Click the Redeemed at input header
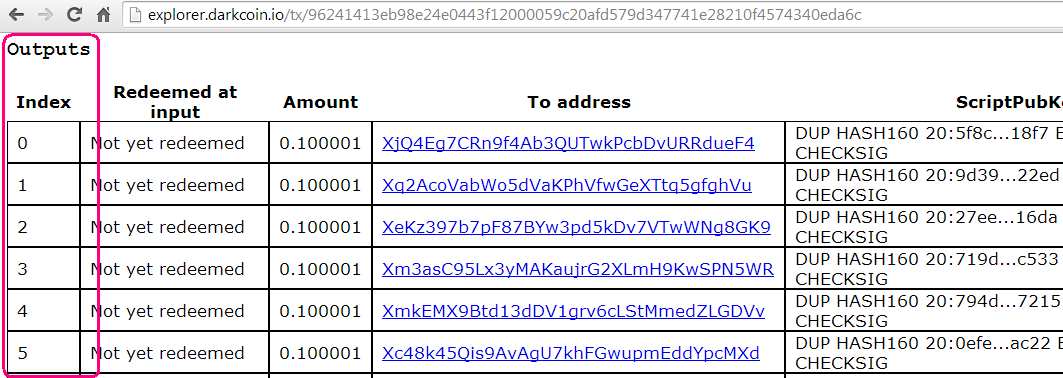Image resolution: width=1063 pixels, height=378 pixels. click(175, 102)
